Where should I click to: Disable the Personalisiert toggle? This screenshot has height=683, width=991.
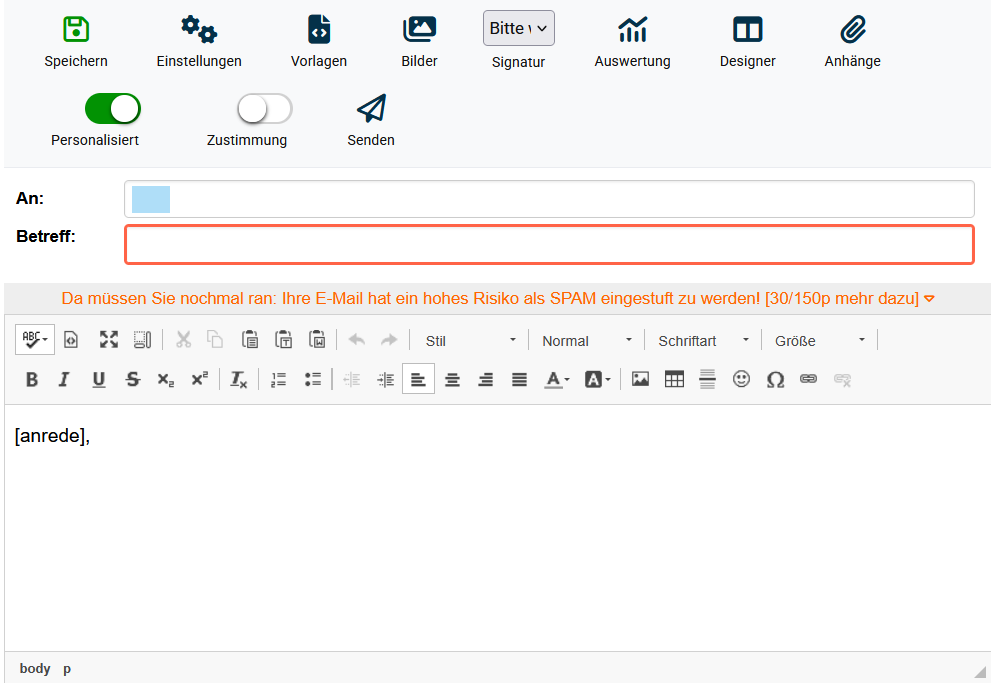(113, 108)
